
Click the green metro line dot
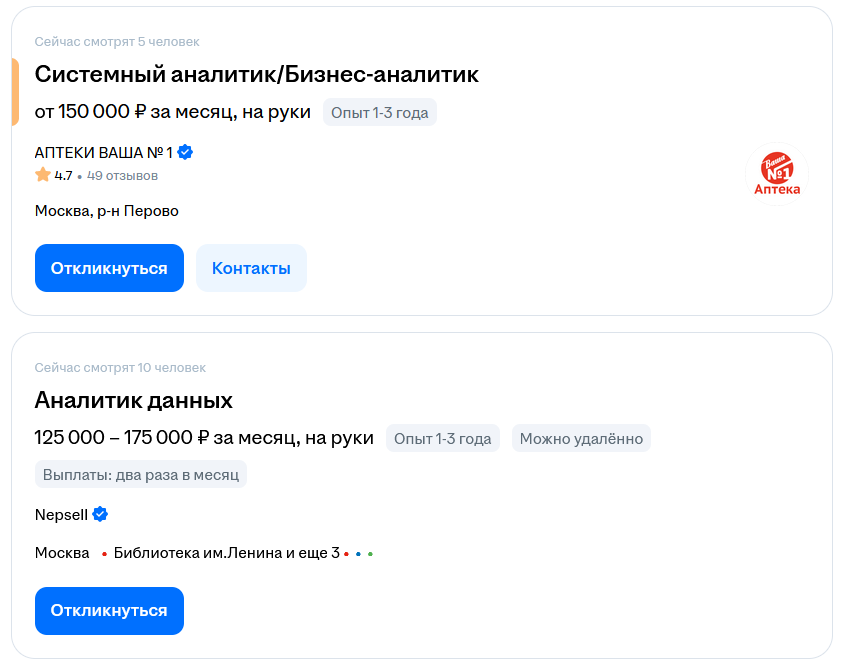point(370,554)
